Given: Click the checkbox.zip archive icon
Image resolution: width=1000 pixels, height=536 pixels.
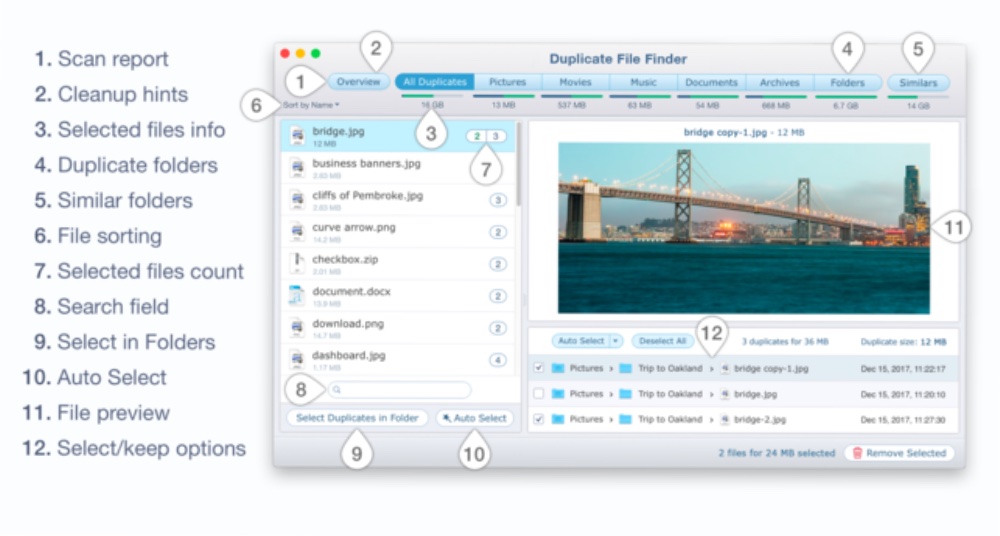Looking at the screenshot, I should (297, 263).
